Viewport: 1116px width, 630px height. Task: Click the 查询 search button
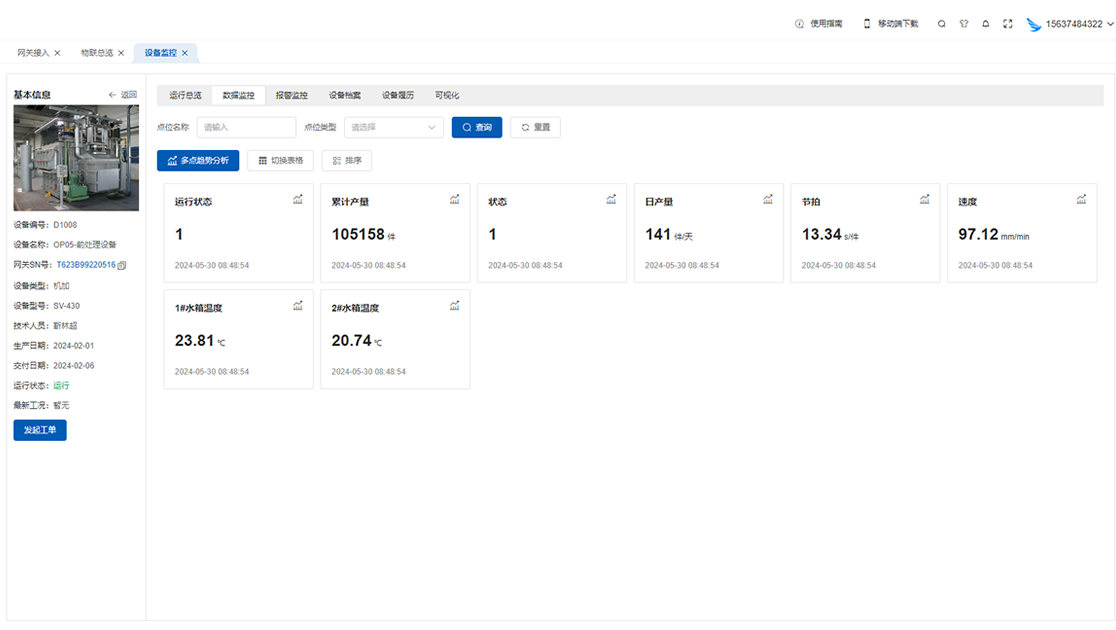pyautogui.click(x=477, y=128)
